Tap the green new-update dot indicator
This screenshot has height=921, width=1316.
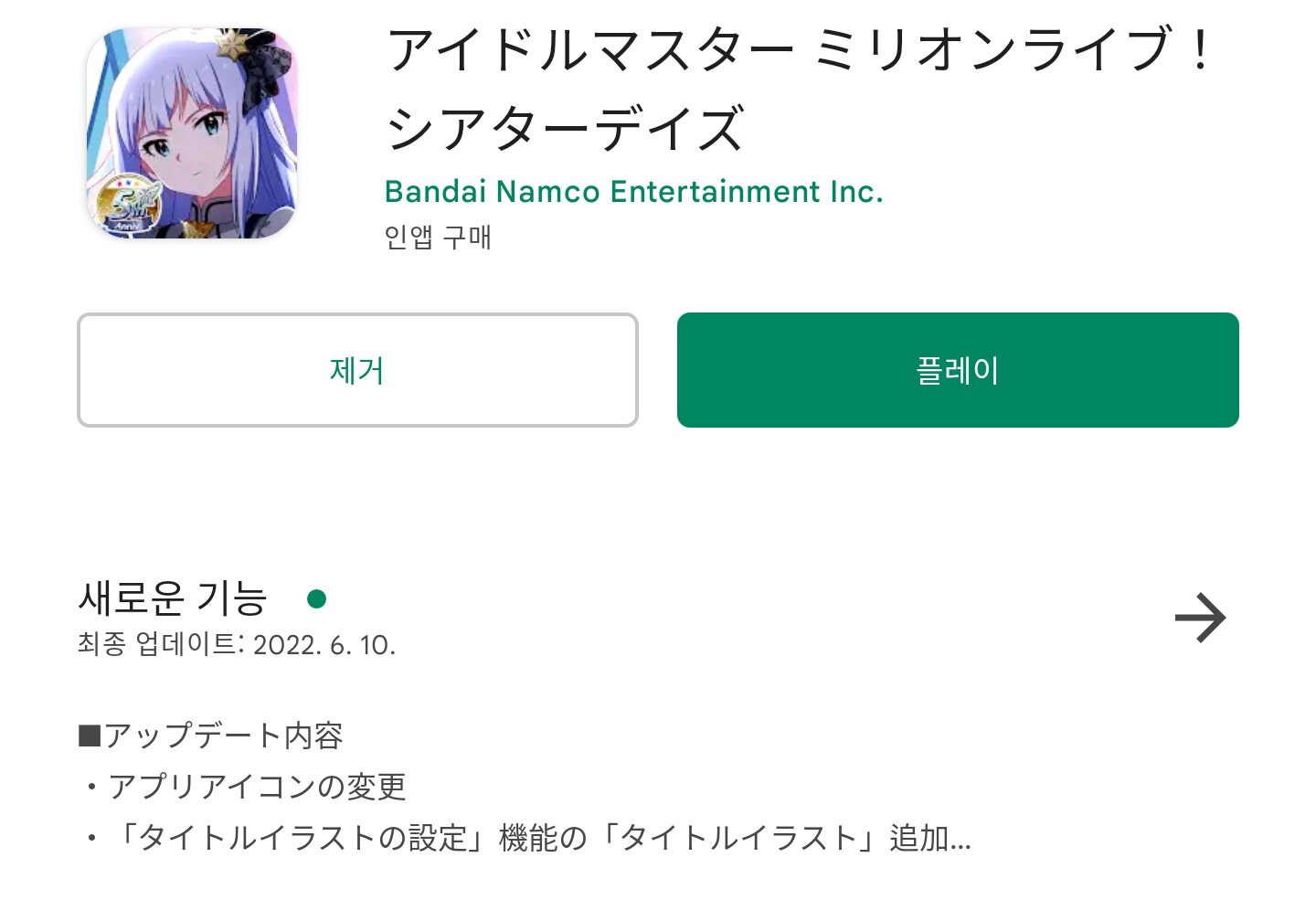(317, 598)
